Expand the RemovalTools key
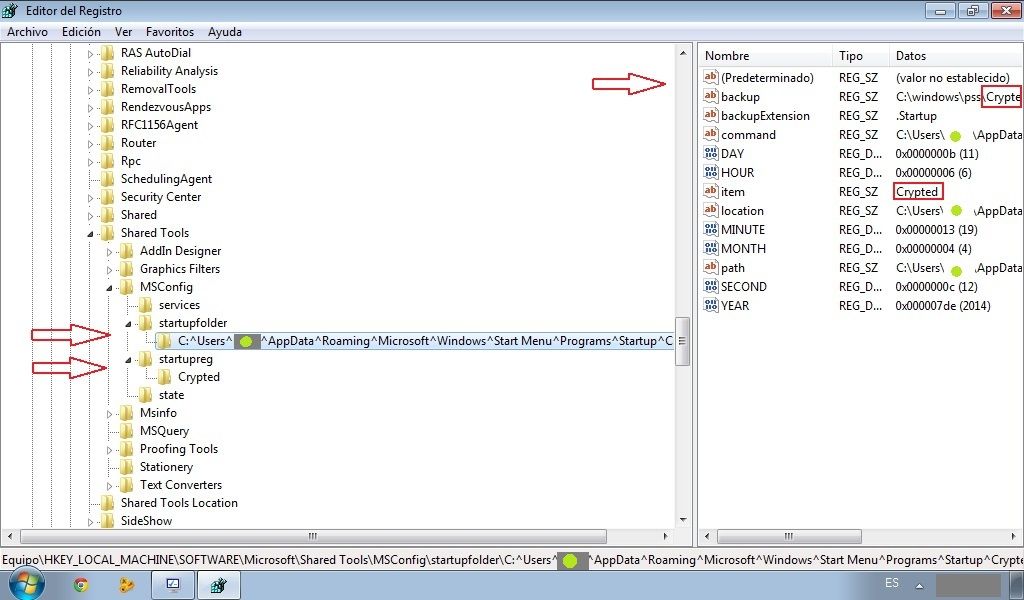The image size is (1024, 600). pos(91,89)
